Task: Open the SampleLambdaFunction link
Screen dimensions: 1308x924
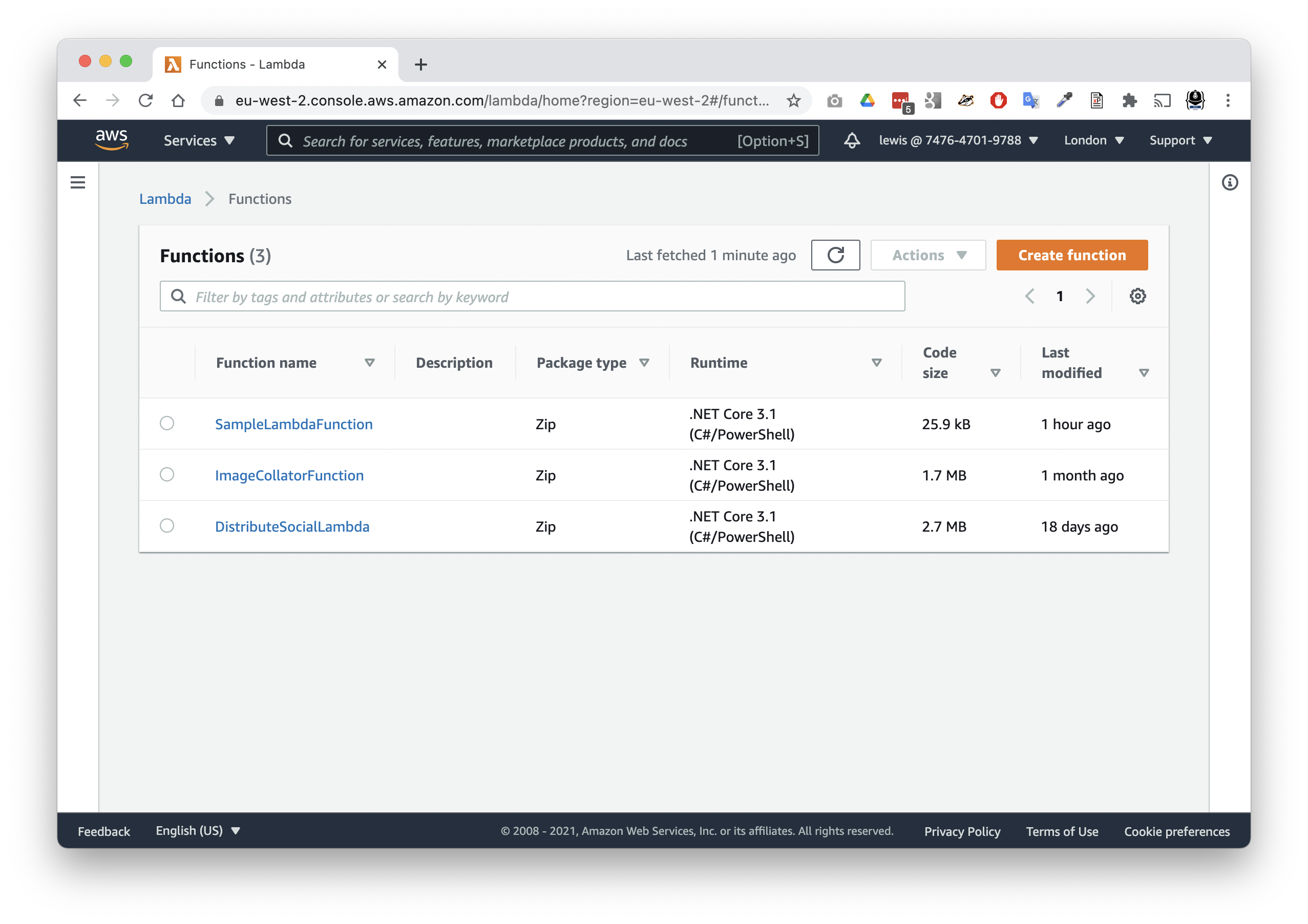Action: (294, 424)
